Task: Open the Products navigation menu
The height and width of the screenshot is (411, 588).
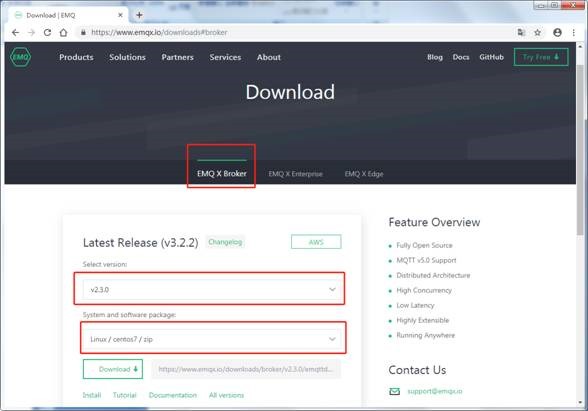Action: coord(76,57)
